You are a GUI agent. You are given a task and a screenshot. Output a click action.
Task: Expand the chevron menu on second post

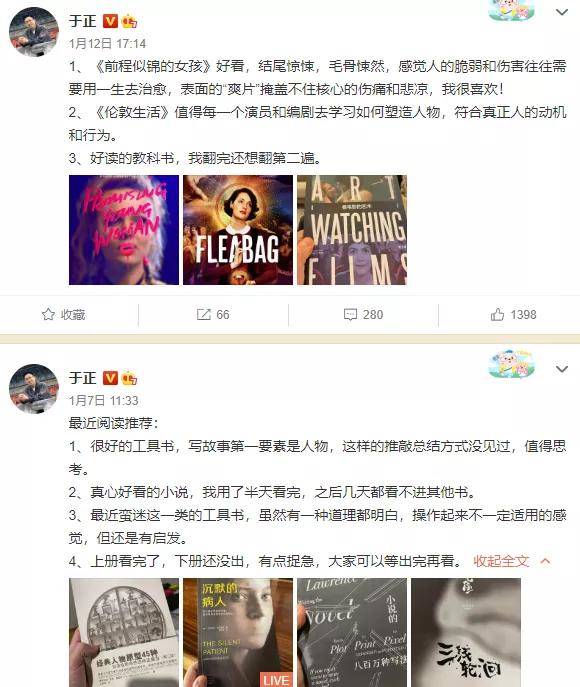562,369
